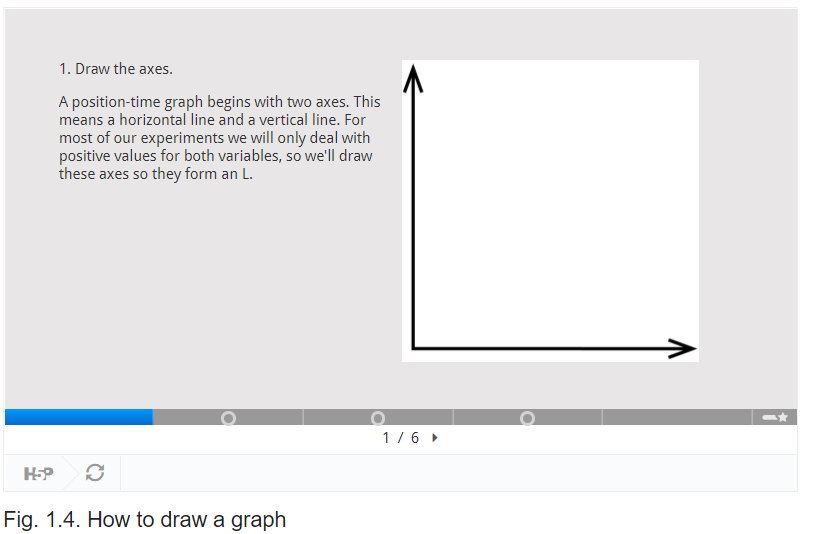The height and width of the screenshot is (534, 815).
Task: Click the horizontal axis arrowhead
Action: point(682,348)
